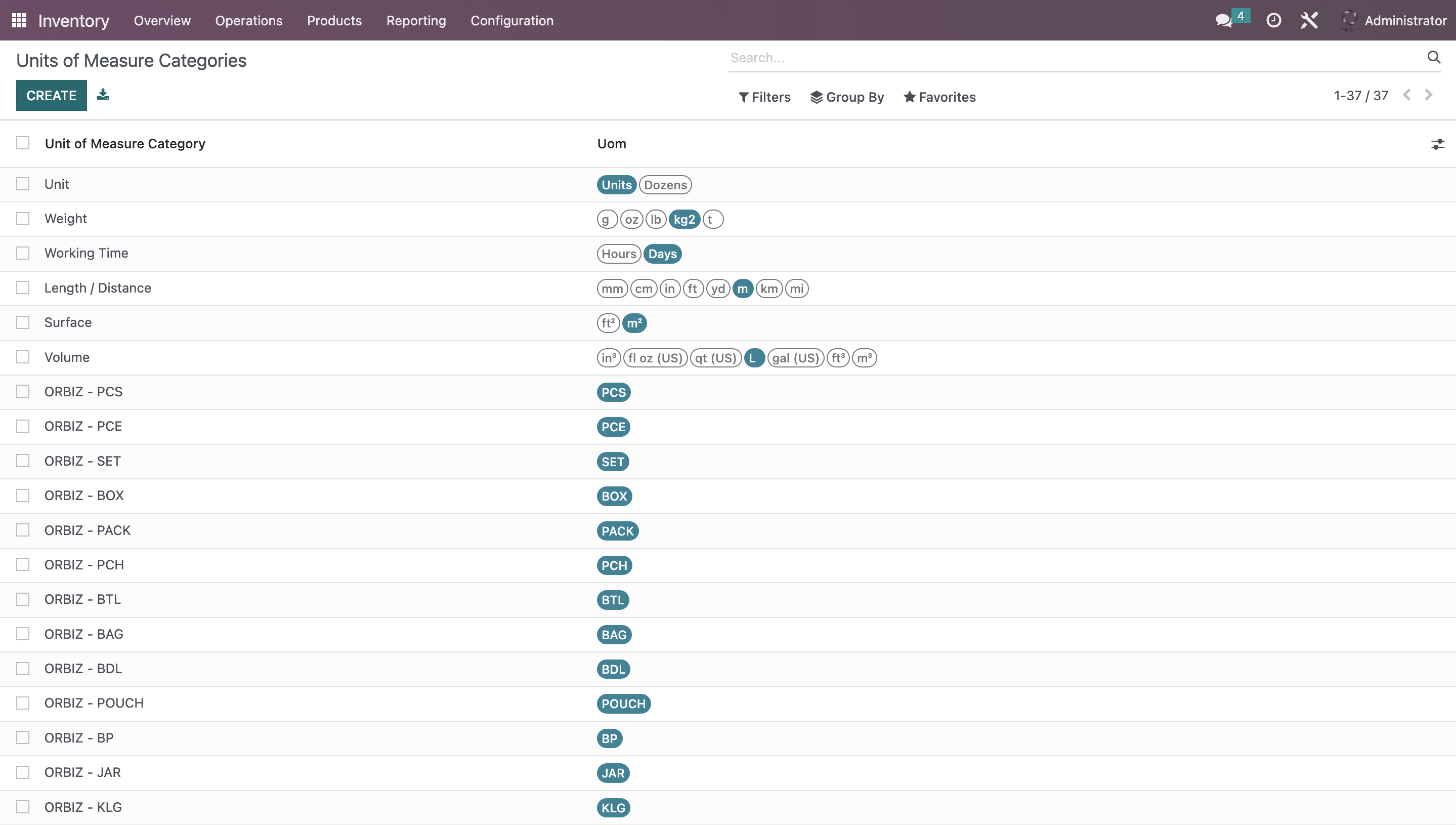Toggle checkbox for ORBIZ - PCS row

(x=23, y=391)
